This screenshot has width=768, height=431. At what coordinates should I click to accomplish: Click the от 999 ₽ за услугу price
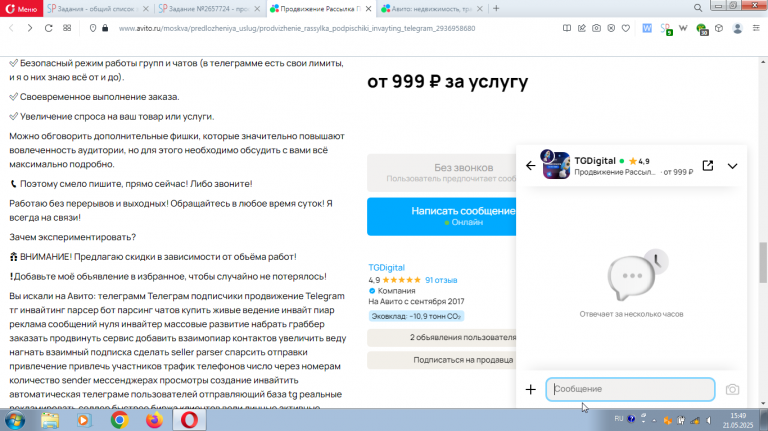(448, 81)
